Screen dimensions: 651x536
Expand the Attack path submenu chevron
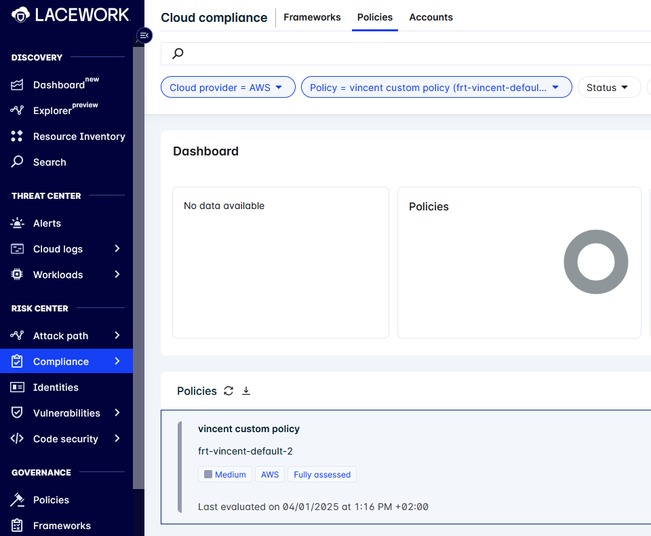point(117,335)
